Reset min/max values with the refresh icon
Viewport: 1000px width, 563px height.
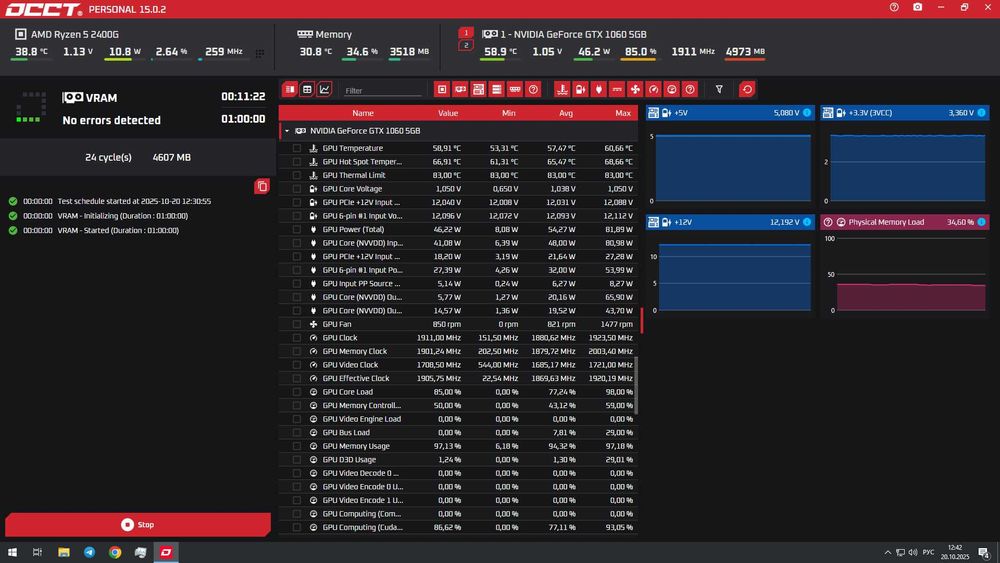point(747,89)
